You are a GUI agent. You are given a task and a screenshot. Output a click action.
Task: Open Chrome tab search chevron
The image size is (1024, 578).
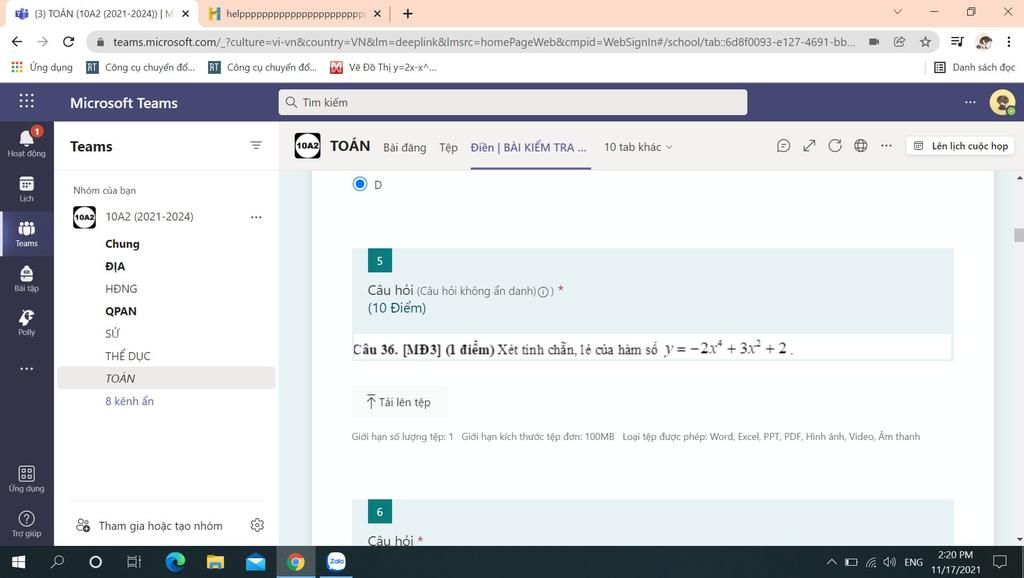[898, 12]
